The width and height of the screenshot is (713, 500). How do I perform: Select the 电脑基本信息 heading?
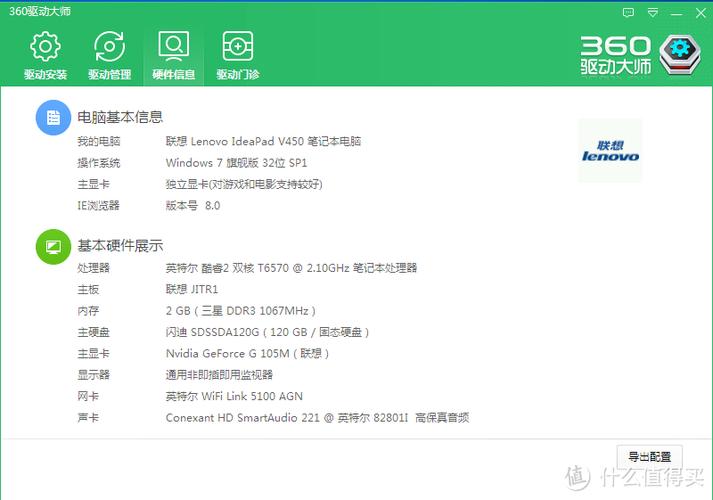tap(120, 117)
